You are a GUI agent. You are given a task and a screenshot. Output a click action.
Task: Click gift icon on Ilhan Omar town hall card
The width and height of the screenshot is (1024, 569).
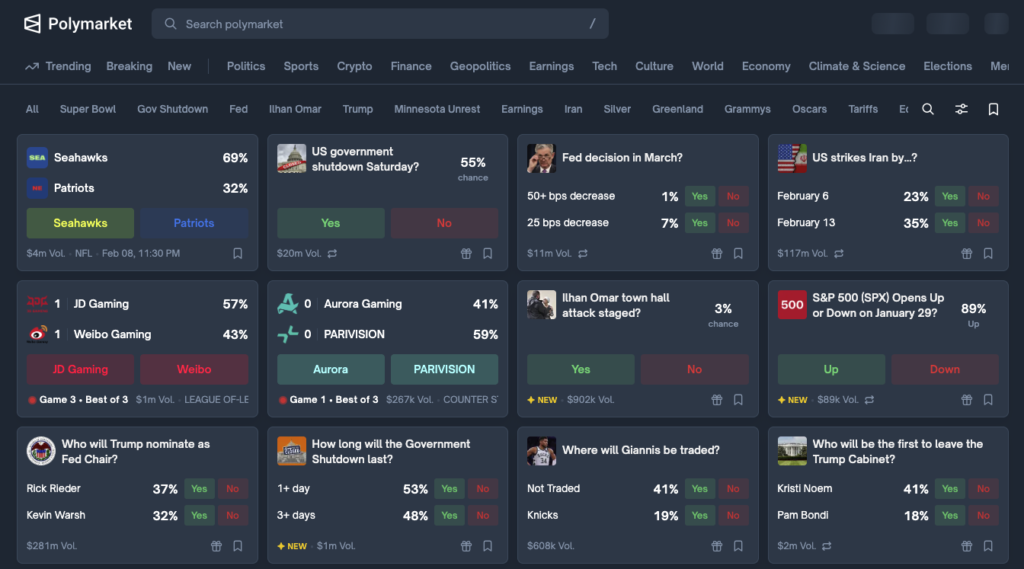pyautogui.click(x=716, y=400)
